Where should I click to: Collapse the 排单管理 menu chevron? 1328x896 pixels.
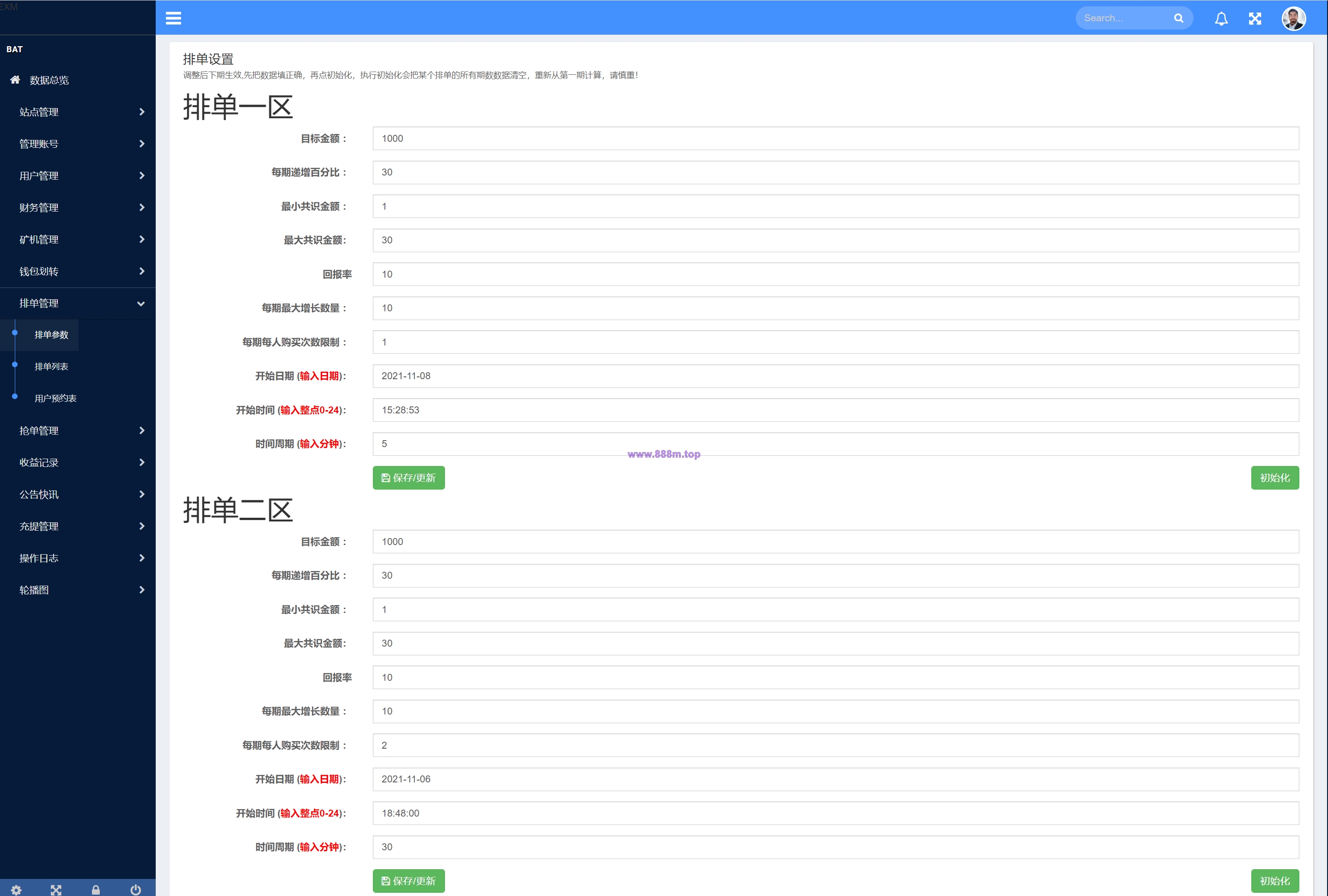pos(141,304)
